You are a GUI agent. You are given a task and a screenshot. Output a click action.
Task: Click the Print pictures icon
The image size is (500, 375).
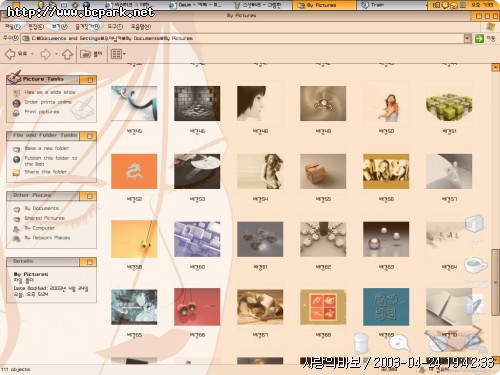tap(16, 113)
